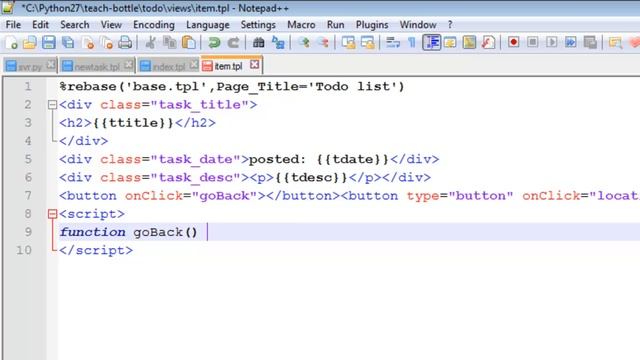640x360 pixels.
Task: Open the Plugins menu
Action: (x=372, y=25)
